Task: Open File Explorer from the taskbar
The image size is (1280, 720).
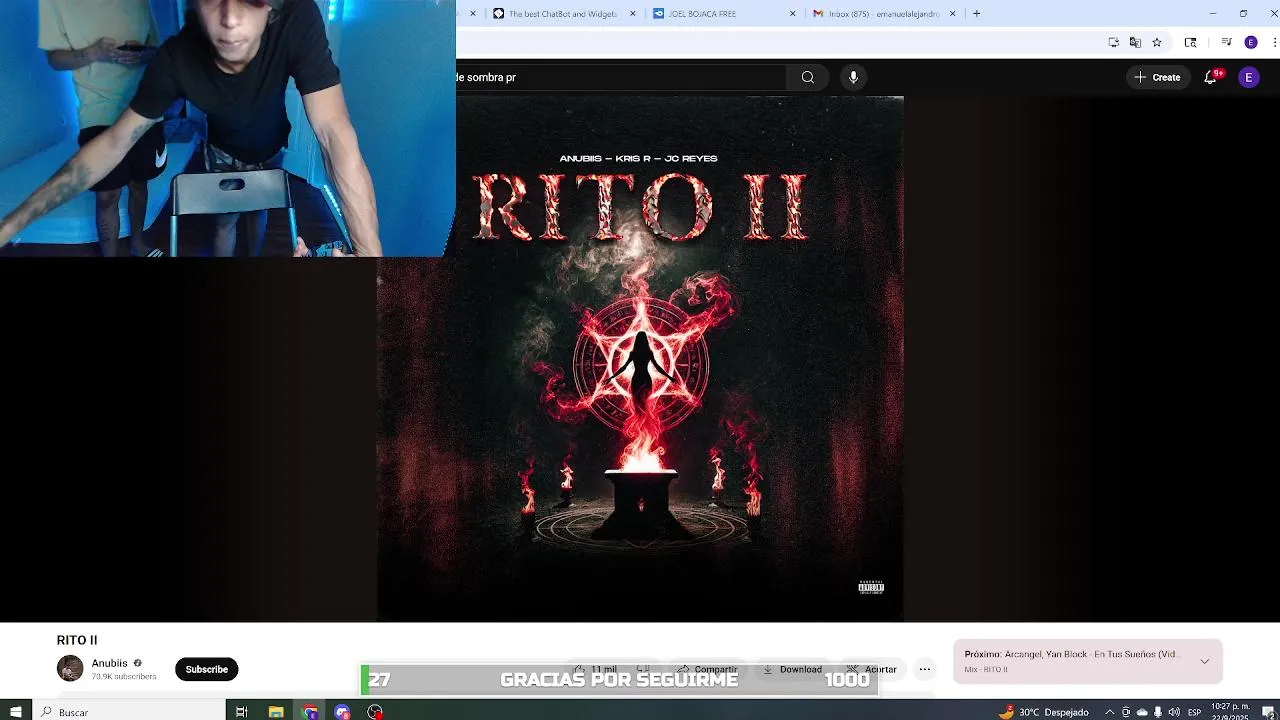Action: coord(276,712)
